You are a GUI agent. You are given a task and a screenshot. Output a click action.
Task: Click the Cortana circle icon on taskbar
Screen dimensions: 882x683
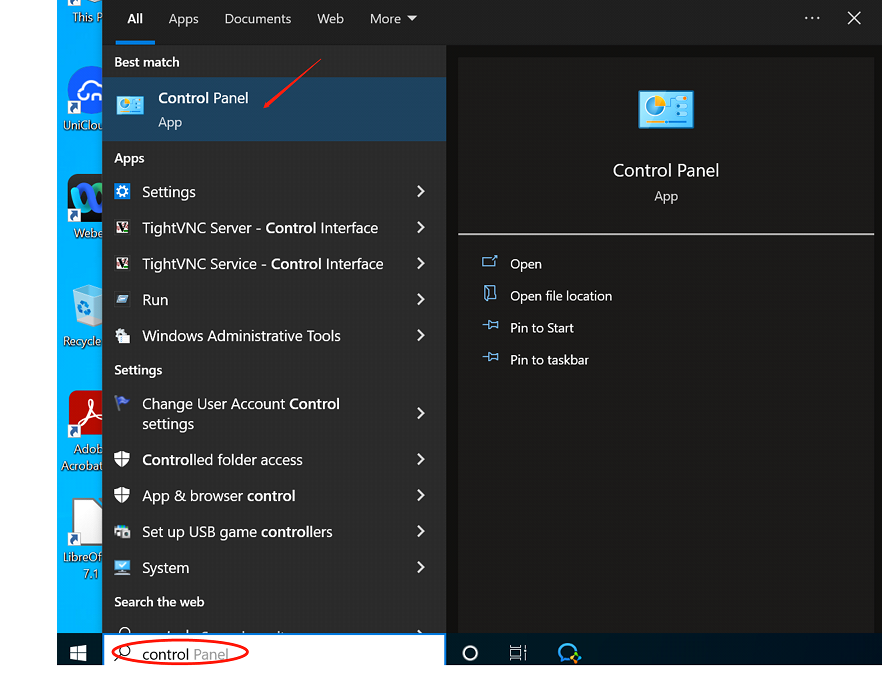point(470,653)
